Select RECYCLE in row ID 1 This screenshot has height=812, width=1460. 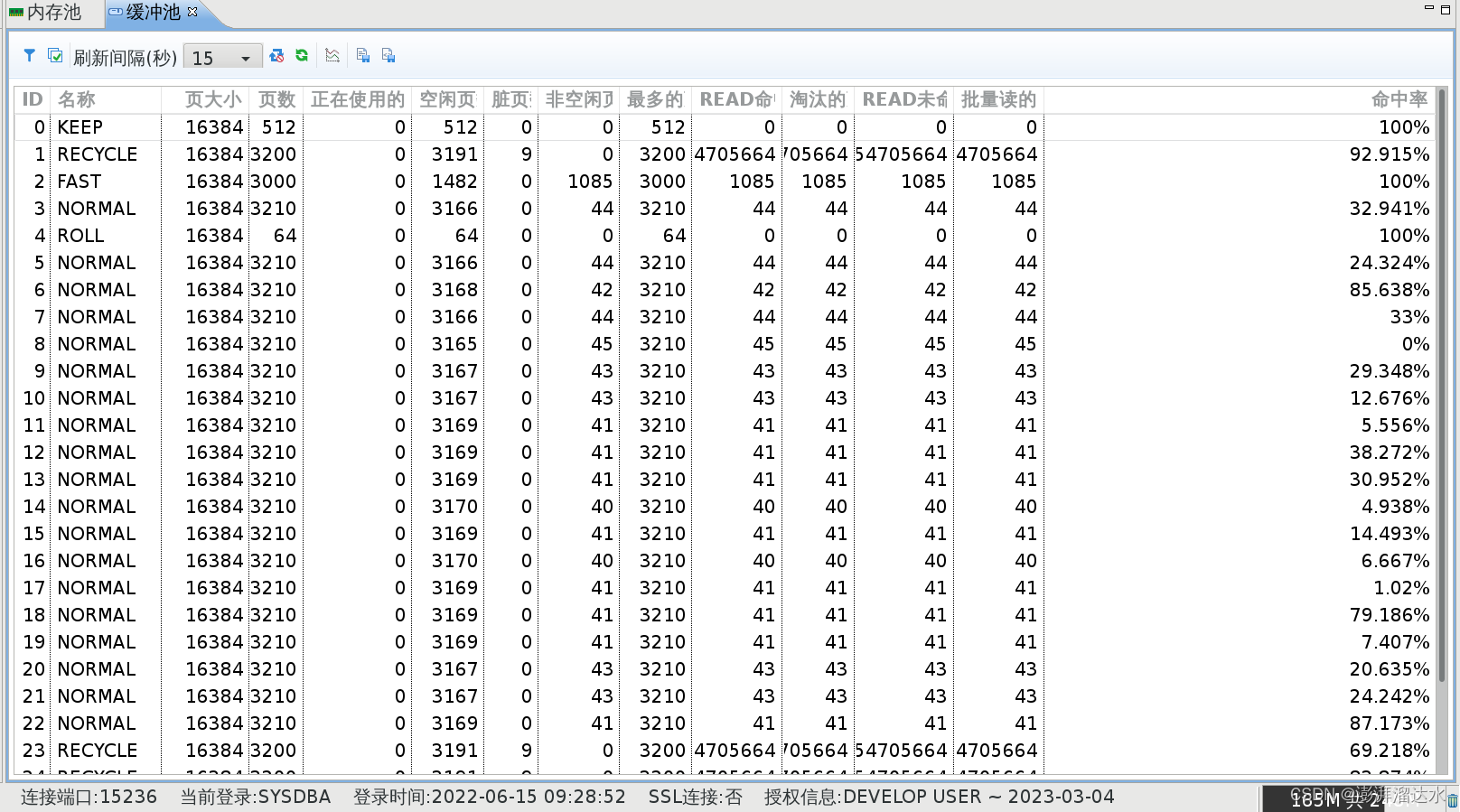click(97, 154)
